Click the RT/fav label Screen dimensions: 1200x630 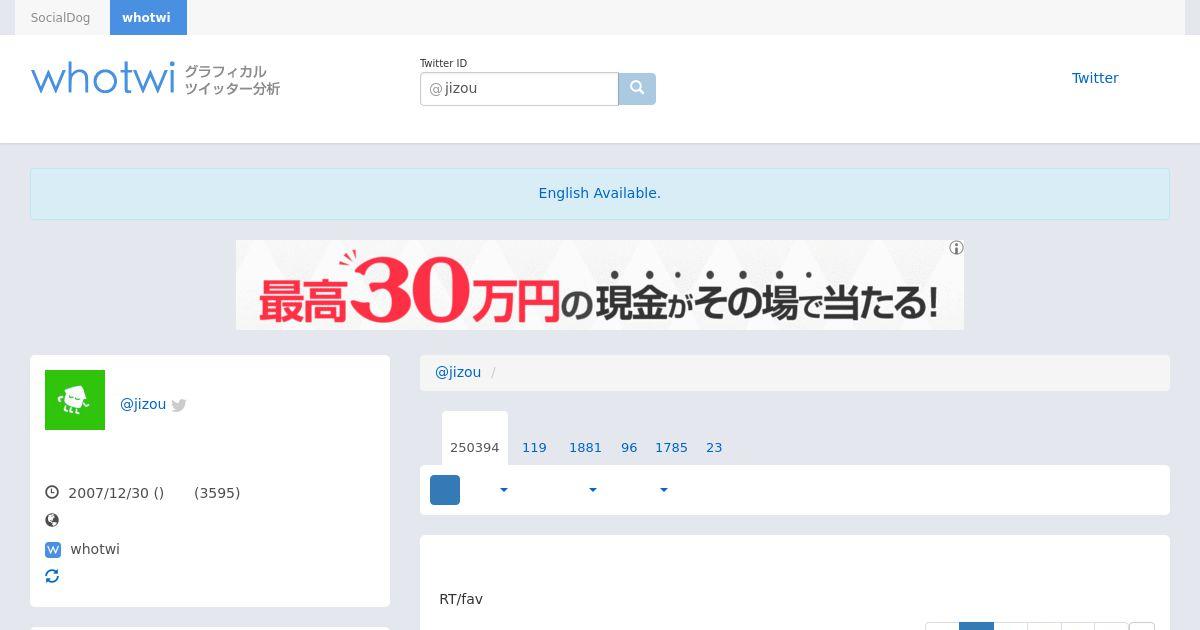[461, 599]
